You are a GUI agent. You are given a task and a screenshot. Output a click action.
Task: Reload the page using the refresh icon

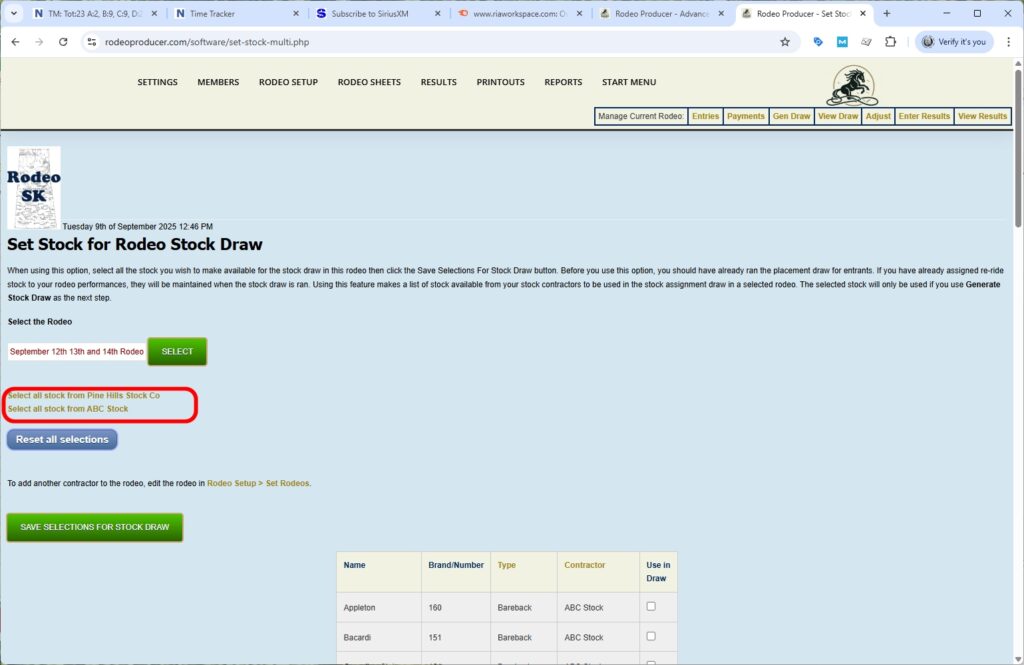click(62, 43)
